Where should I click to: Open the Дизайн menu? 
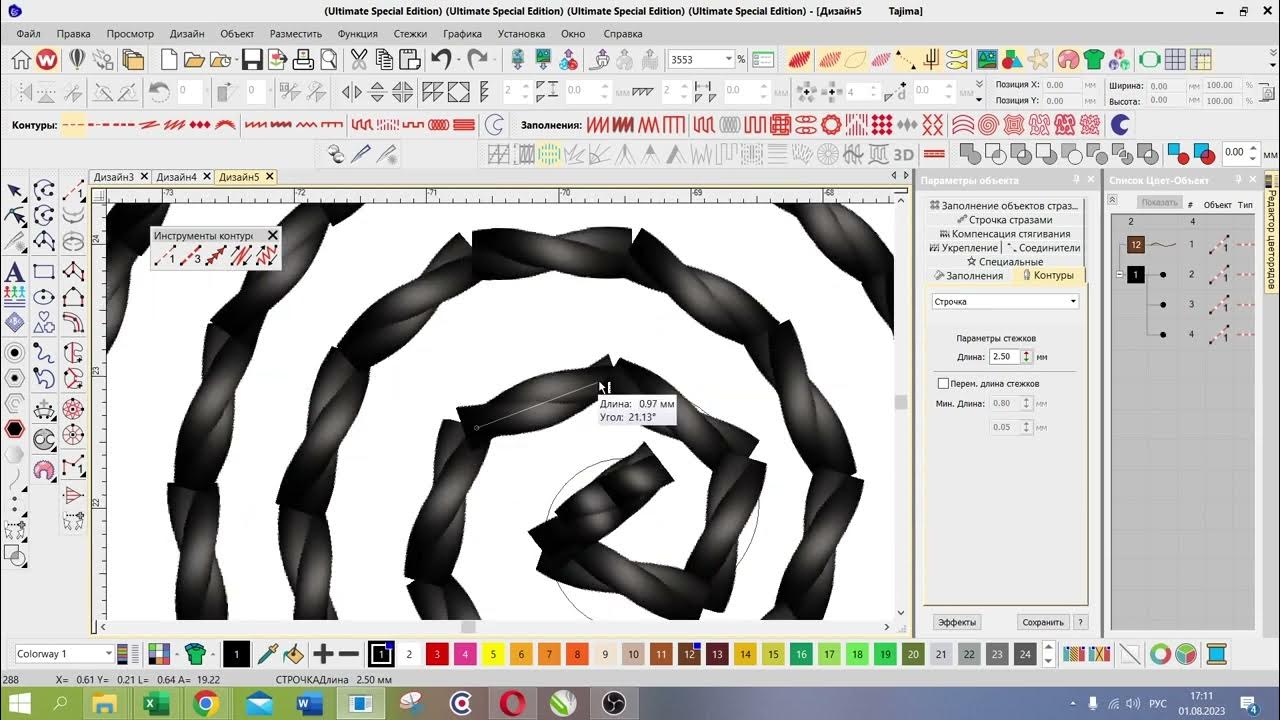pos(187,33)
